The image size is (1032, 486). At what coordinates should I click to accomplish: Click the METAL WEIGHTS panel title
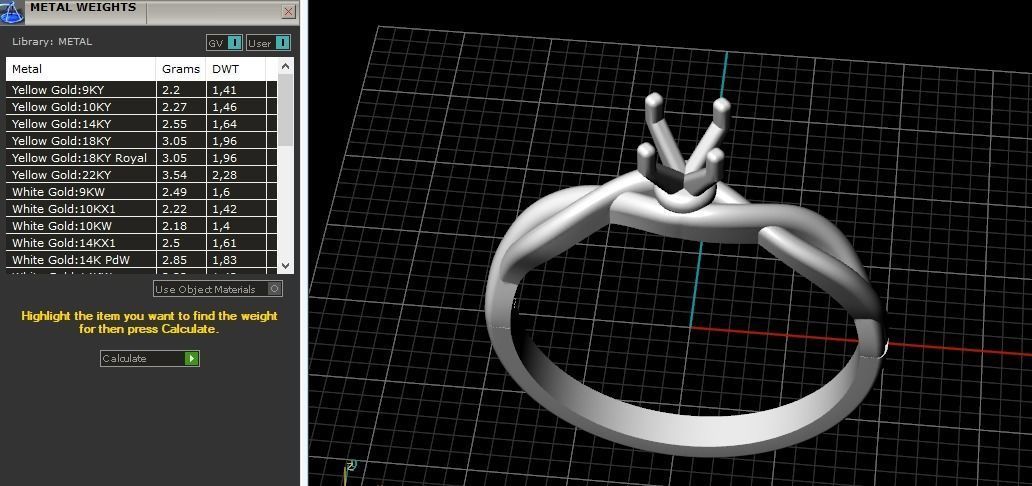click(x=84, y=8)
